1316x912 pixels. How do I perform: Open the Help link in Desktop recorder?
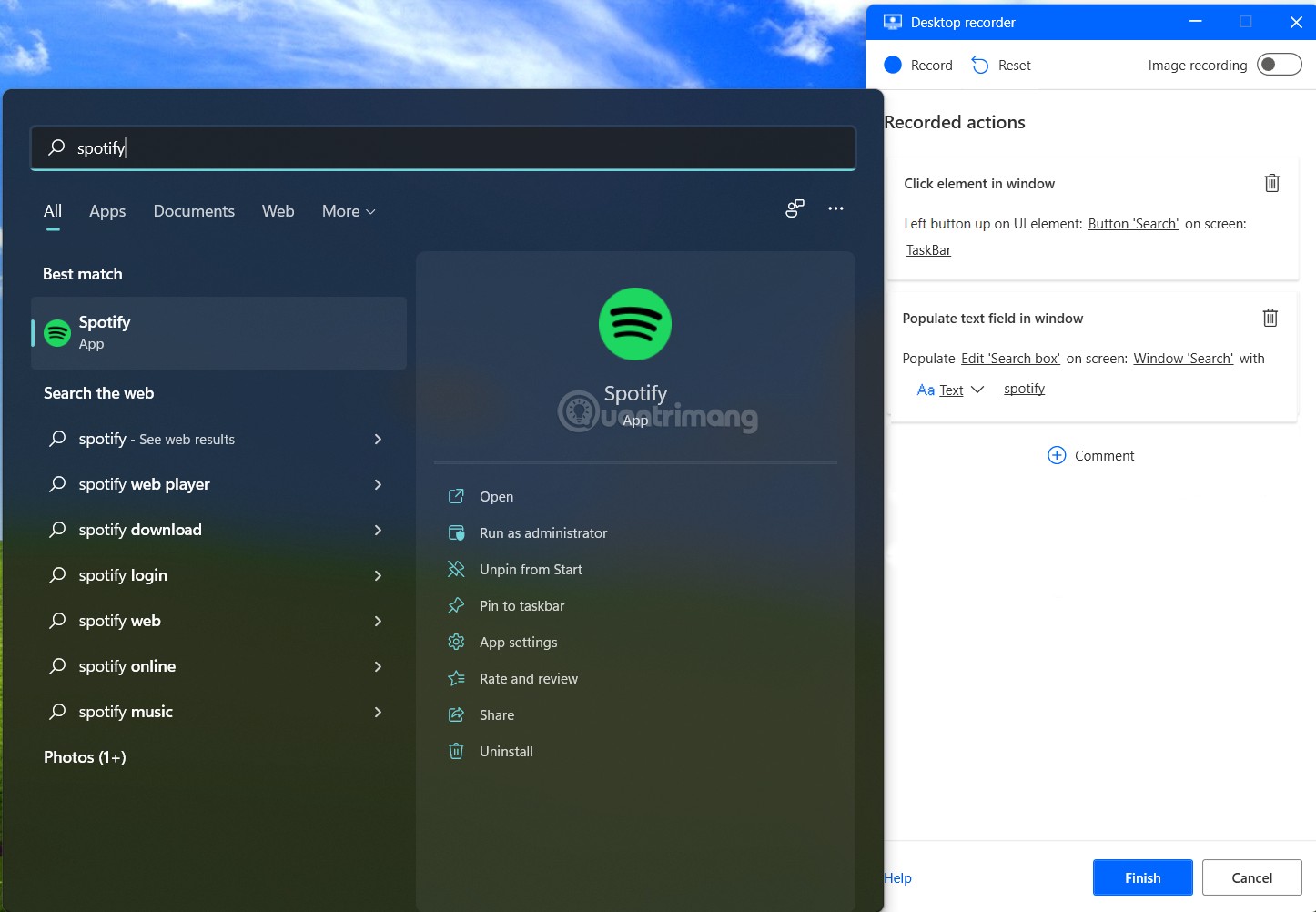[897, 877]
